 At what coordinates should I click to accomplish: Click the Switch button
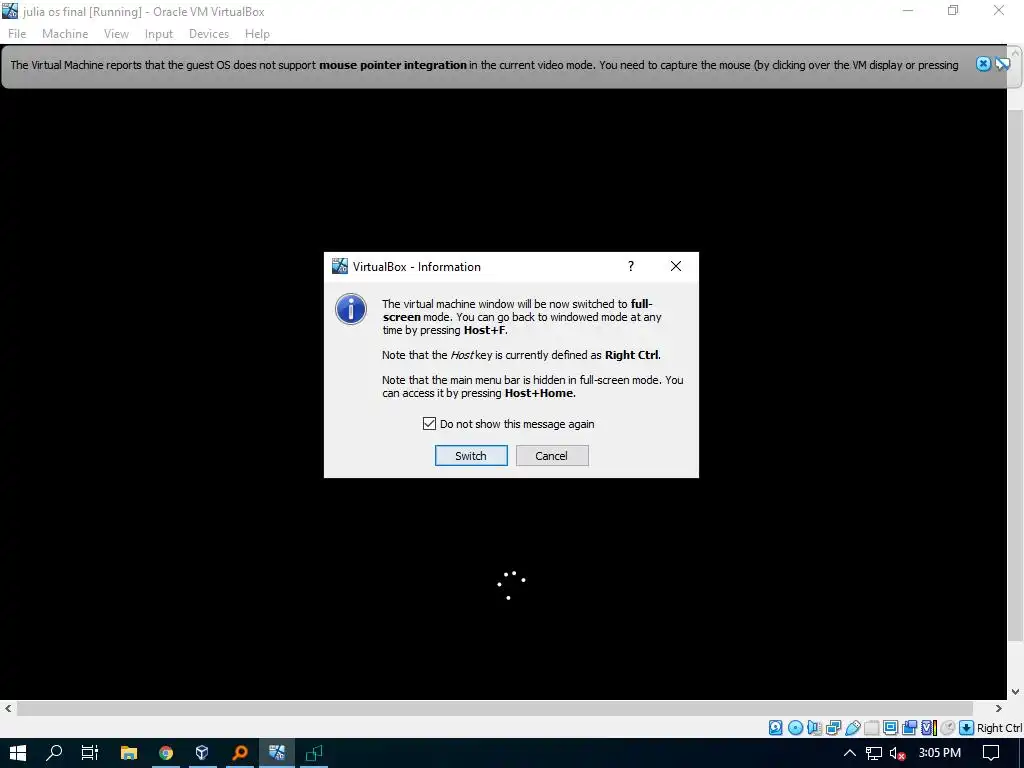click(471, 456)
